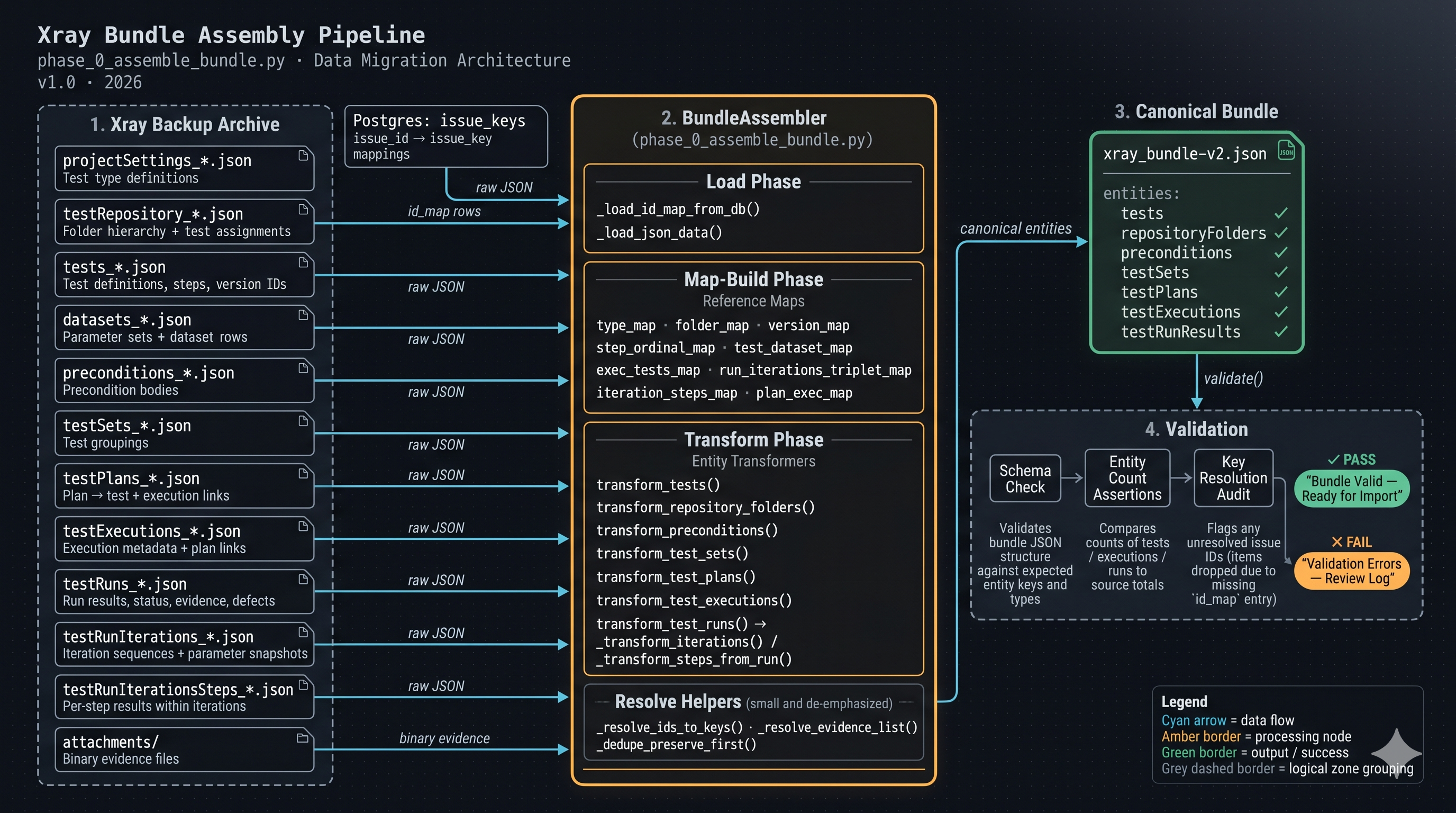Click the Map-Build Phase heading
1456x813 pixels.
tap(753, 279)
